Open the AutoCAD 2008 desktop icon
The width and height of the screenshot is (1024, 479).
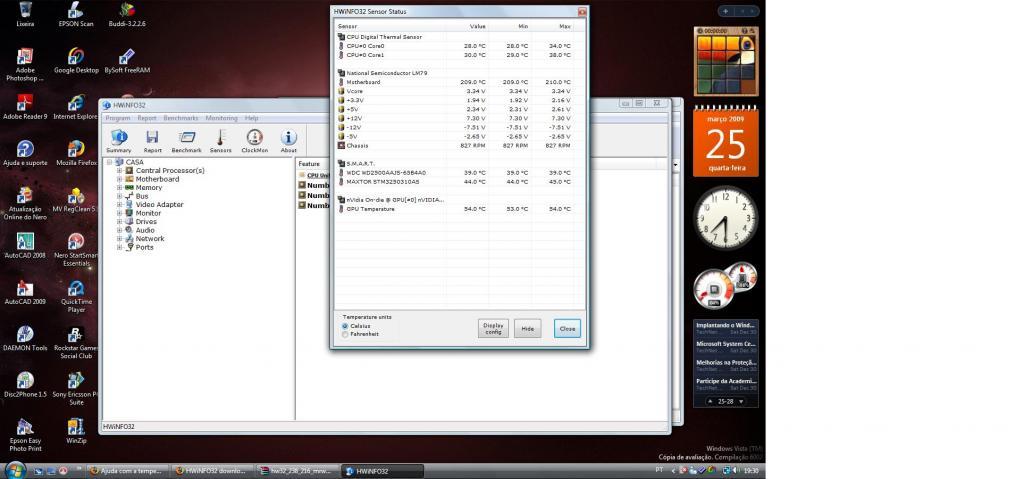pyautogui.click(x=25, y=246)
